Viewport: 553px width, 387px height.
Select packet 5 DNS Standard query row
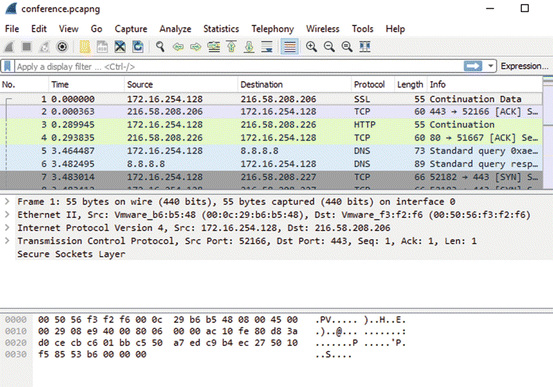[271, 151]
